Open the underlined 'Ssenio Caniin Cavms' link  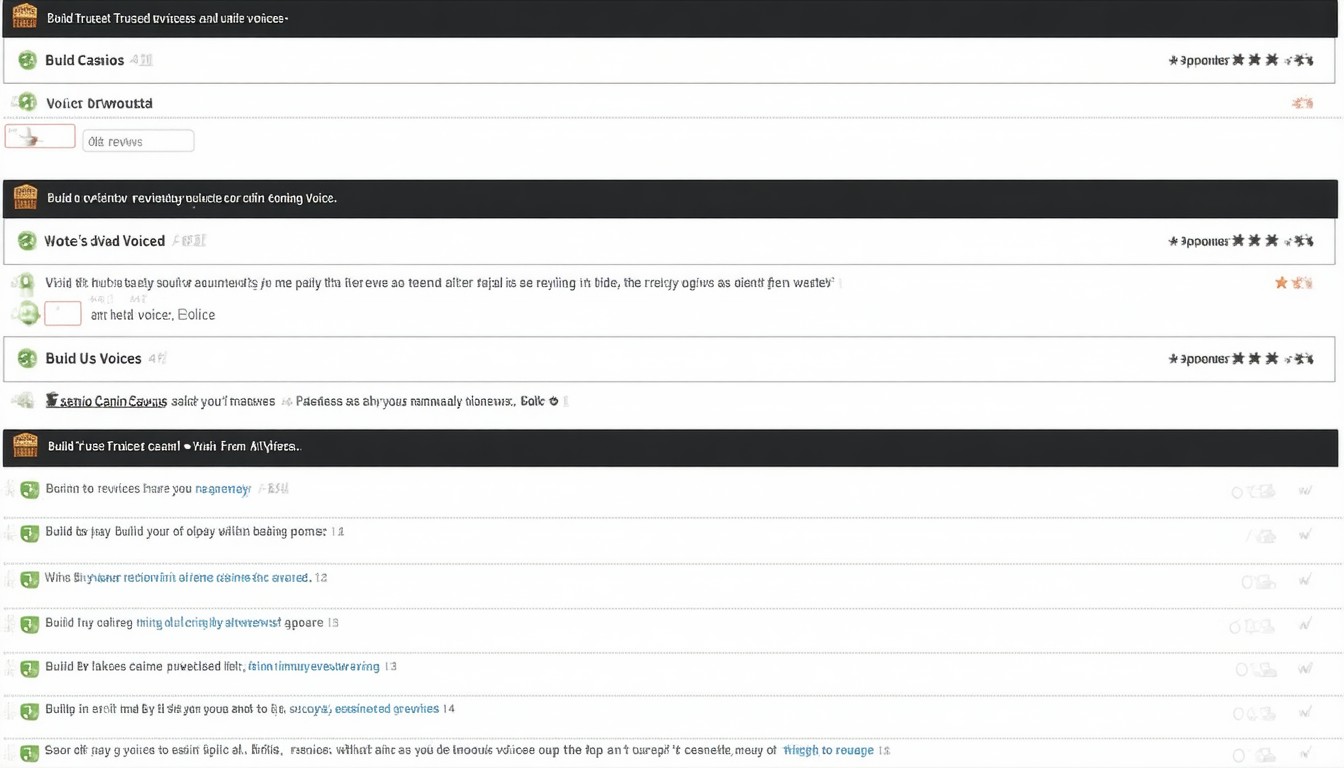(x=106, y=401)
